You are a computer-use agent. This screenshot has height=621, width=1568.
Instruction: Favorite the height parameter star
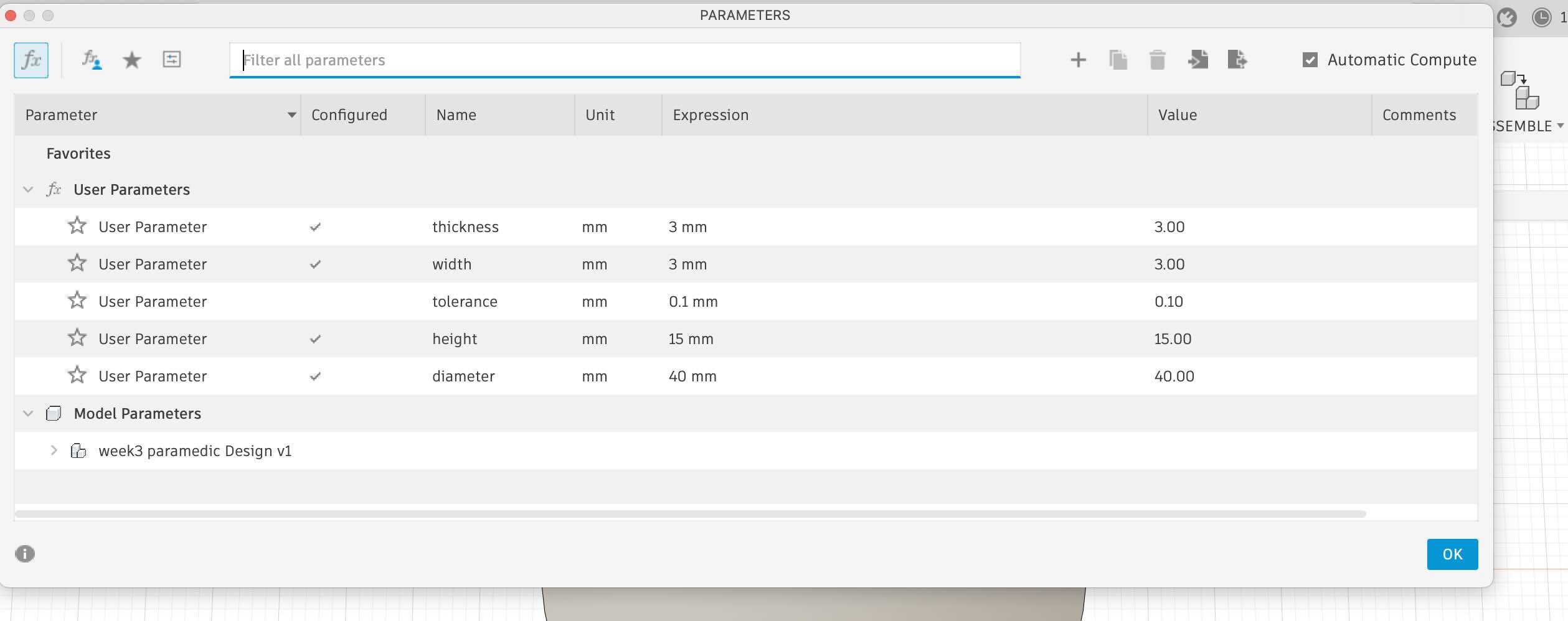[77, 338]
